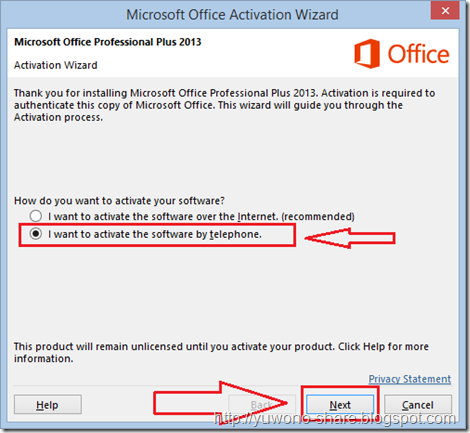Viewport: 470px width, 433px height.
Task: Click the orange Office logo icon
Action: pyautogui.click(x=367, y=54)
